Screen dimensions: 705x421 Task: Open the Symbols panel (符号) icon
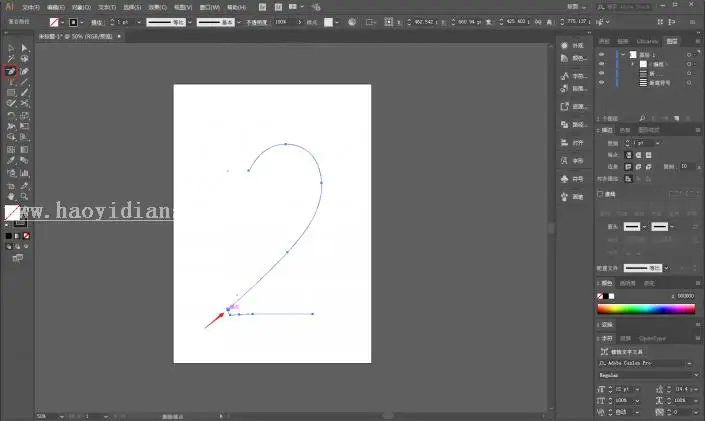click(x=564, y=179)
